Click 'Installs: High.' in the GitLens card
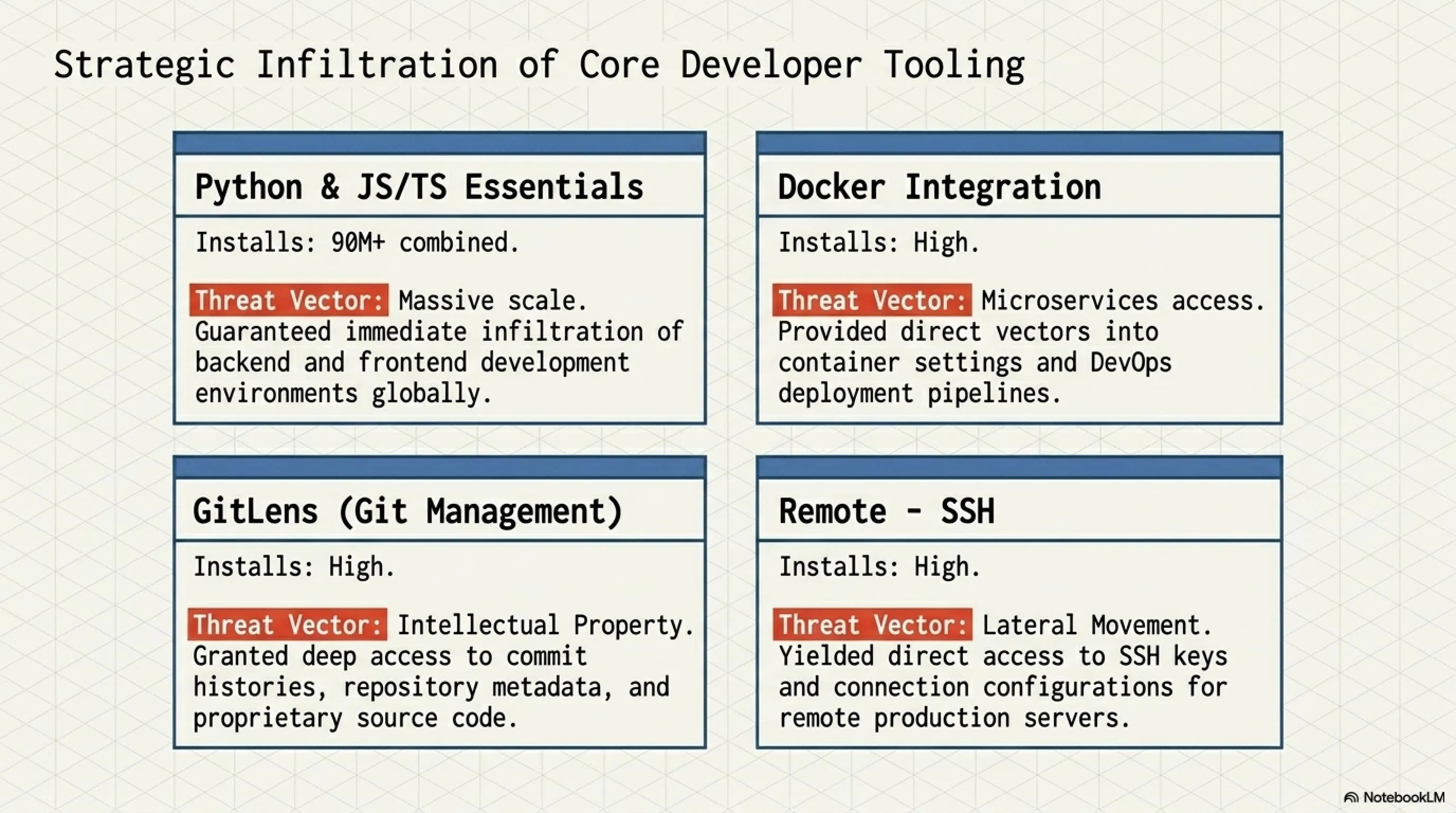 (x=293, y=566)
